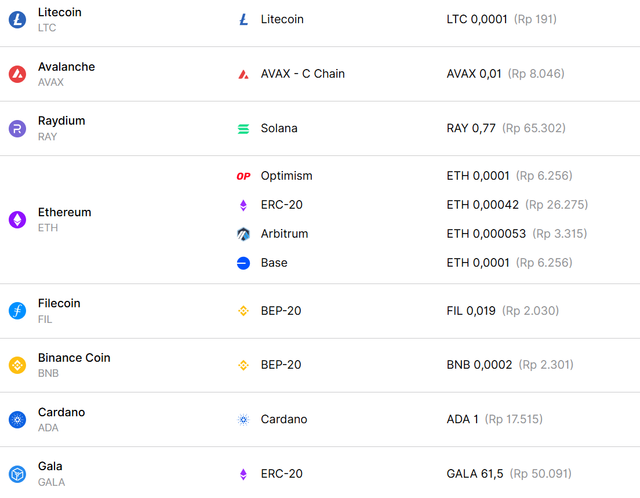The image size is (640, 498).
Task: Click the Solana network icon
Action: click(244, 129)
